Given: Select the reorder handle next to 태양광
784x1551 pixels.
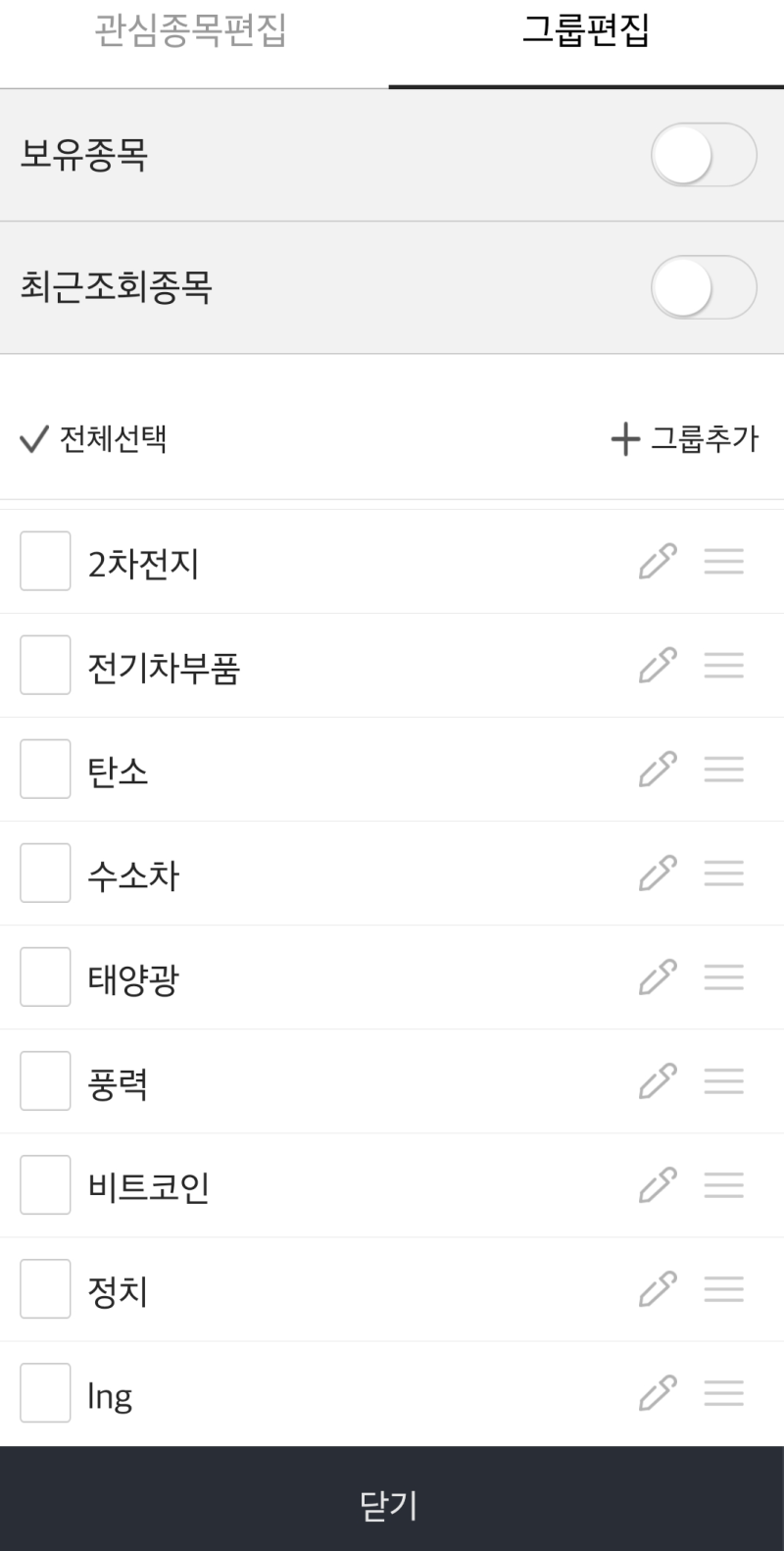Looking at the screenshot, I should (x=723, y=976).
